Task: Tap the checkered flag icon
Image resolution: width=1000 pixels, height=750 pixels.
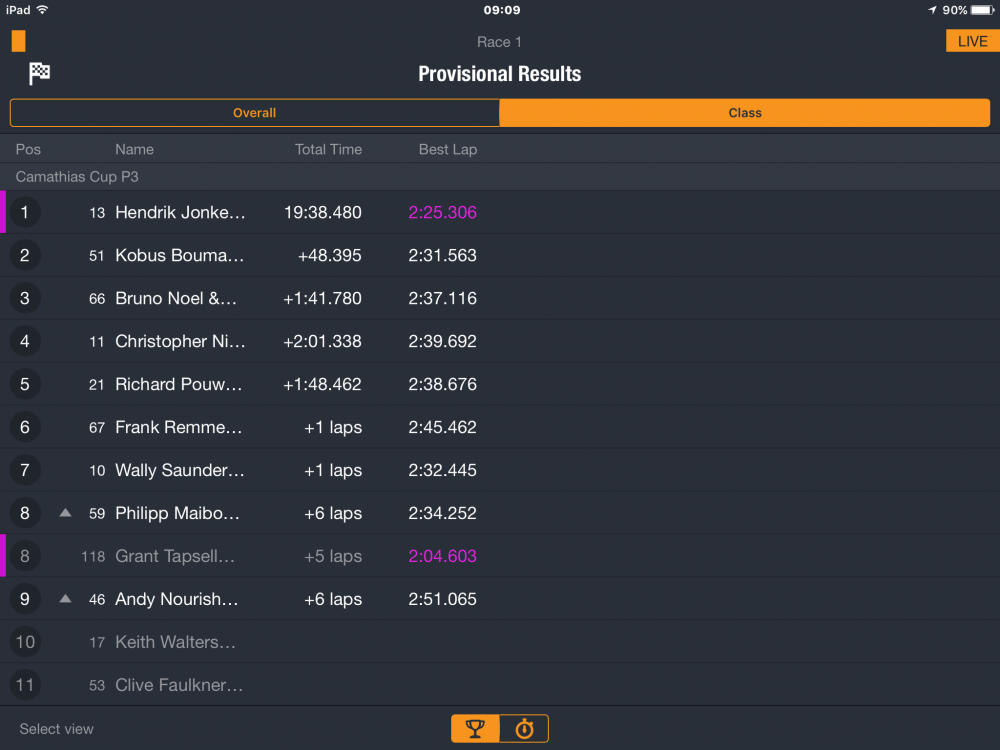Action: pyautogui.click(x=39, y=73)
